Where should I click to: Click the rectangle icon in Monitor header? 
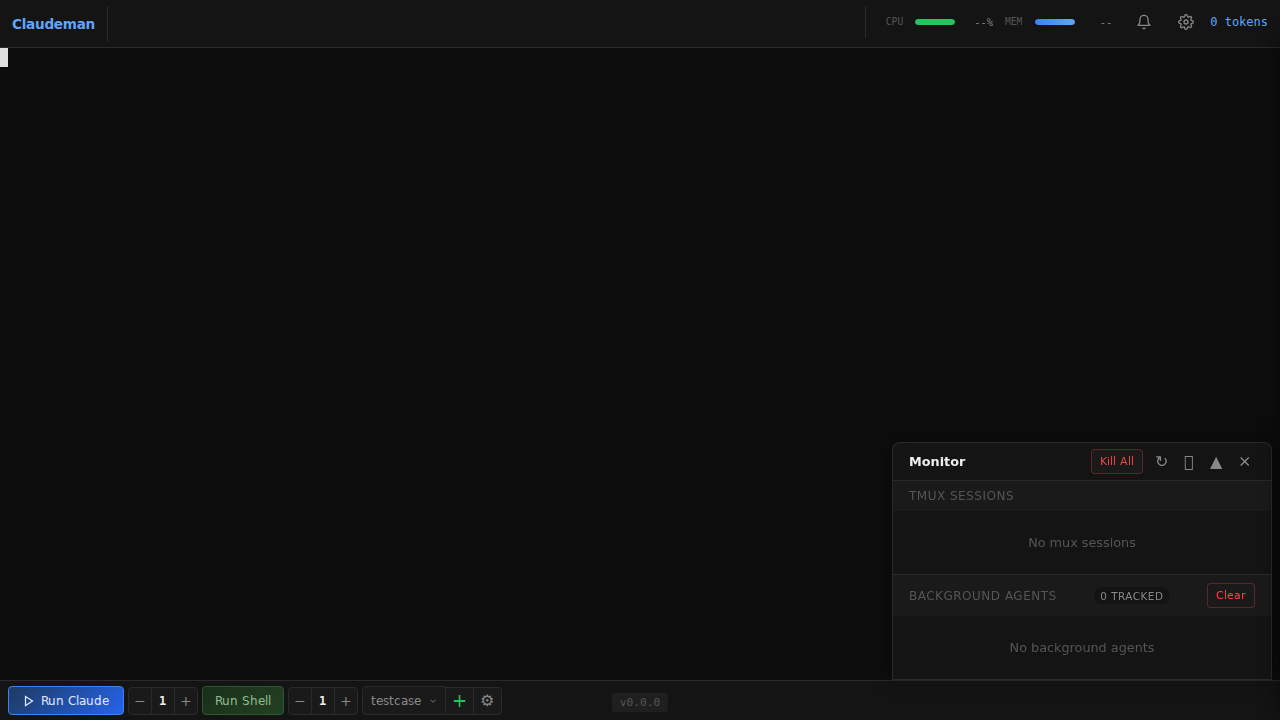(1189, 462)
